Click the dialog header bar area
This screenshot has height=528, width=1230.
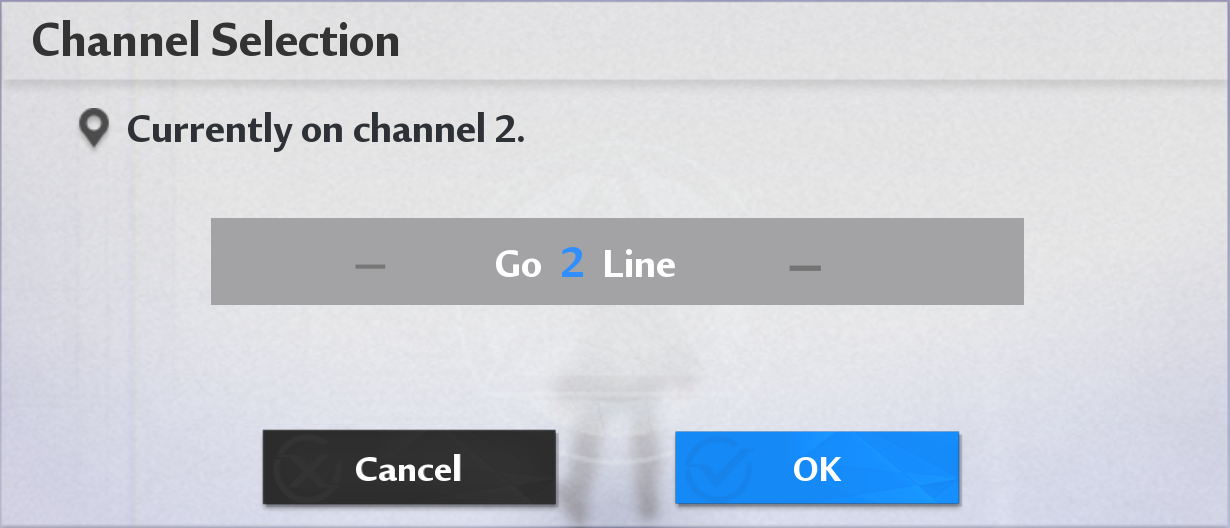800,41
